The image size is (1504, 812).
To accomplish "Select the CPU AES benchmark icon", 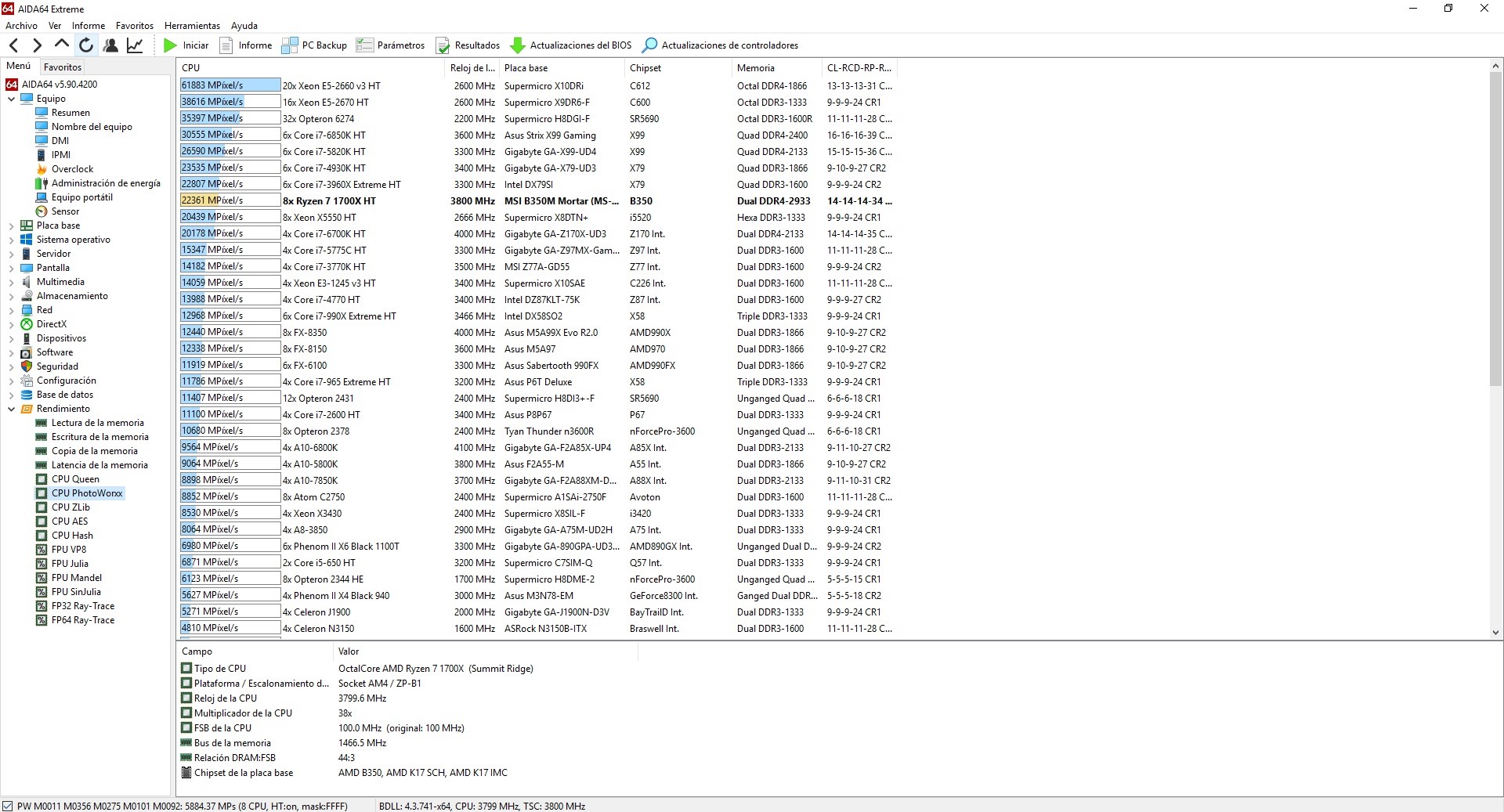I will point(42,521).
